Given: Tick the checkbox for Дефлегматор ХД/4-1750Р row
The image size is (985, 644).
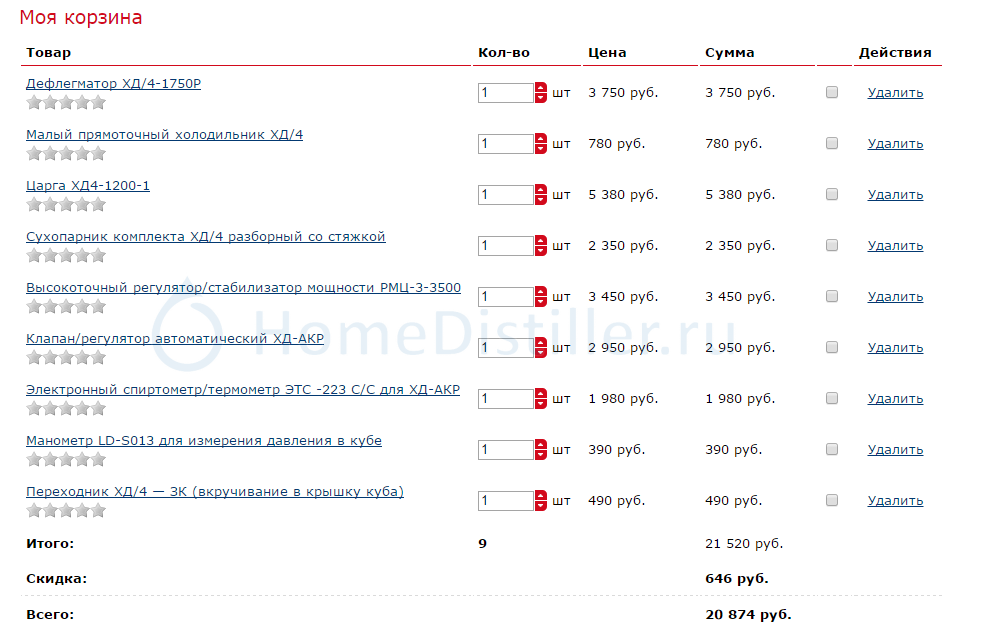Looking at the screenshot, I should click(x=832, y=92).
